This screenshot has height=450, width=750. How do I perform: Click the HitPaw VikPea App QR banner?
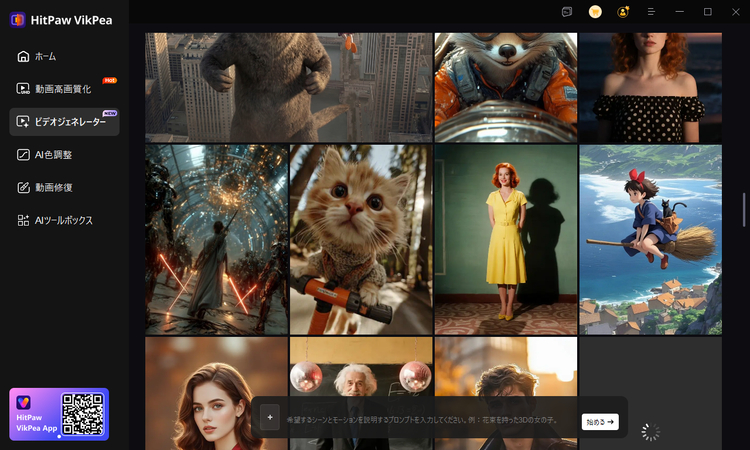[59, 414]
